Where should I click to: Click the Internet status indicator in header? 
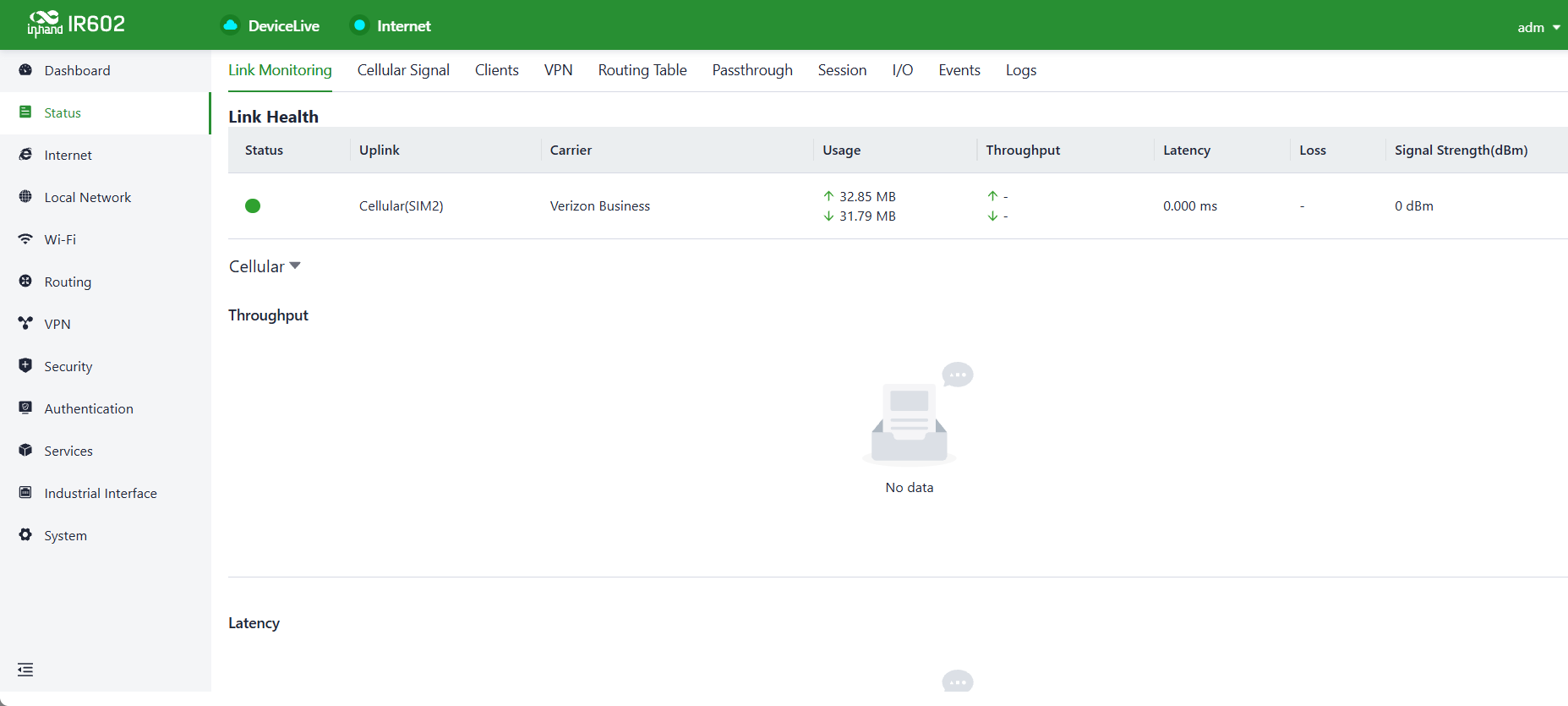[391, 25]
